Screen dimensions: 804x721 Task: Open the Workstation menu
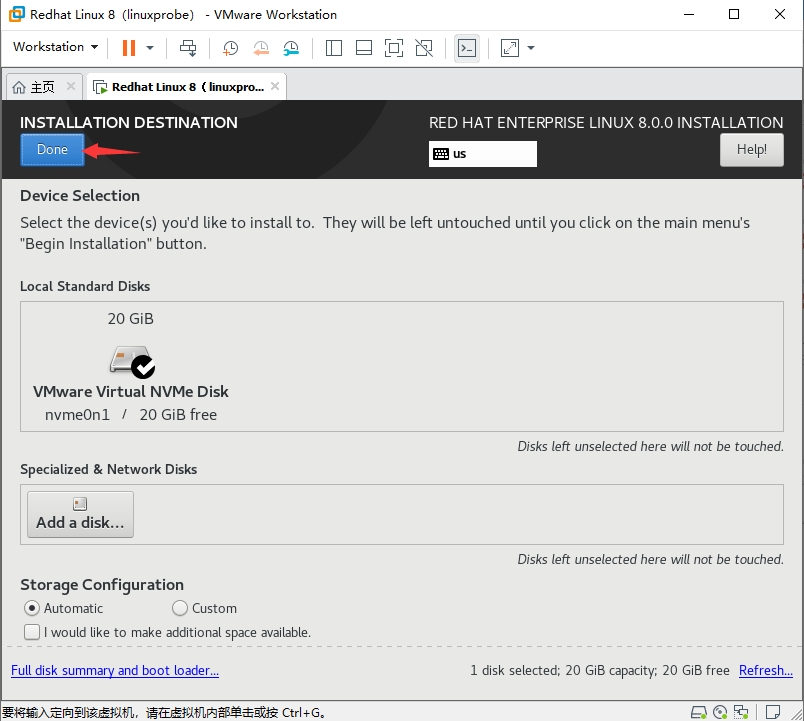tap(55, 47)
